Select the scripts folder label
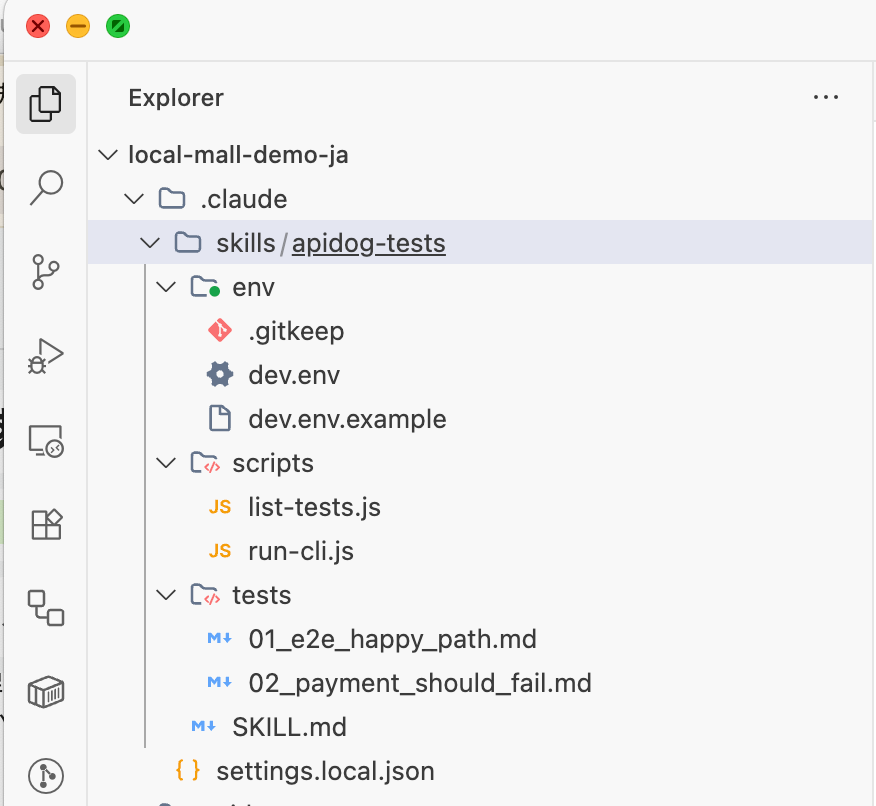 coord(273,463)
